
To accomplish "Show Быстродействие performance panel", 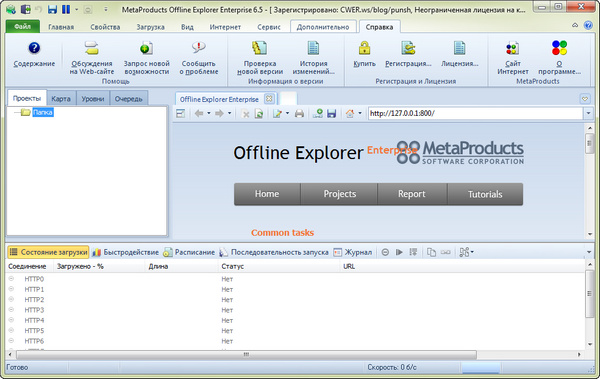I will (126, 252).
